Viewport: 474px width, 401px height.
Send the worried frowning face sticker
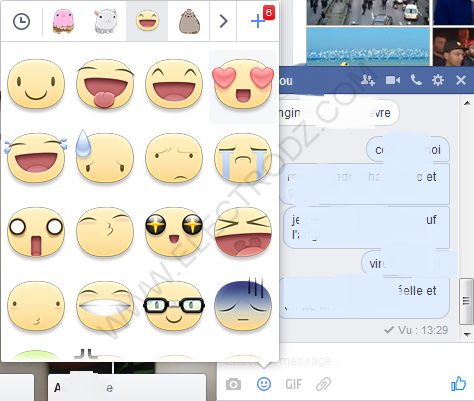click(x=174, y=158)
